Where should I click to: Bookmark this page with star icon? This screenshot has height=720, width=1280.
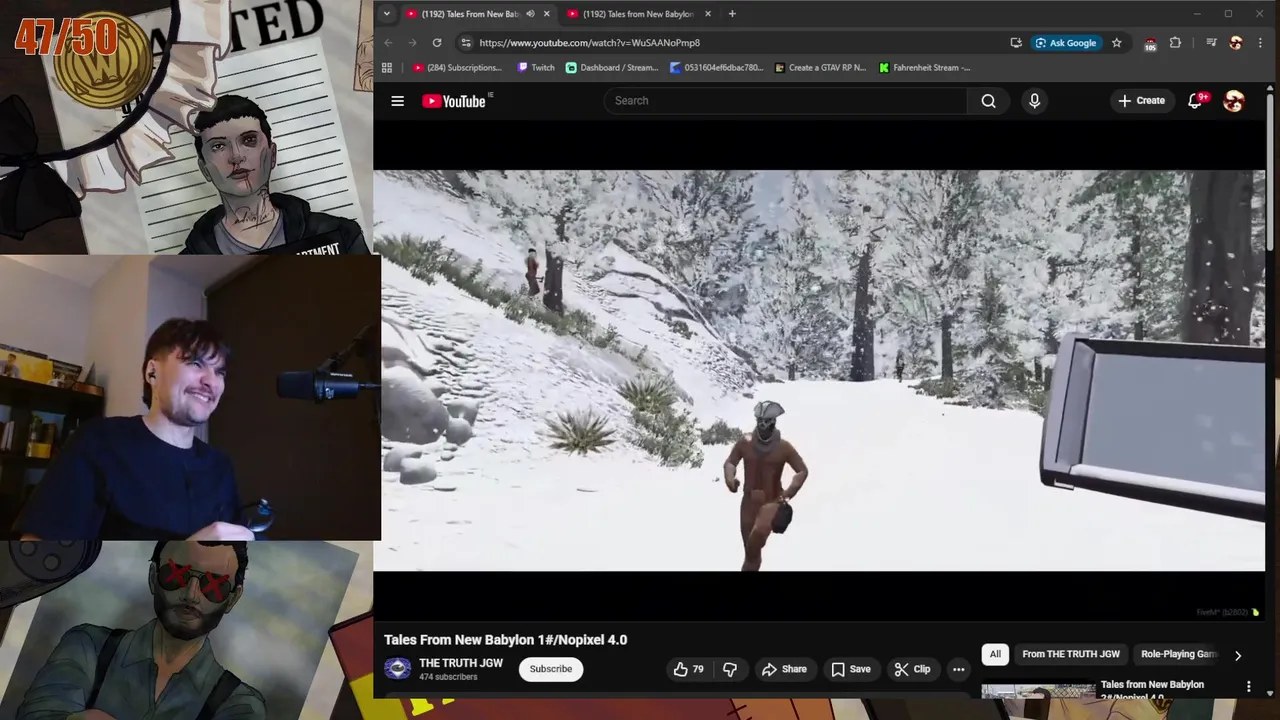point(1116,43)
